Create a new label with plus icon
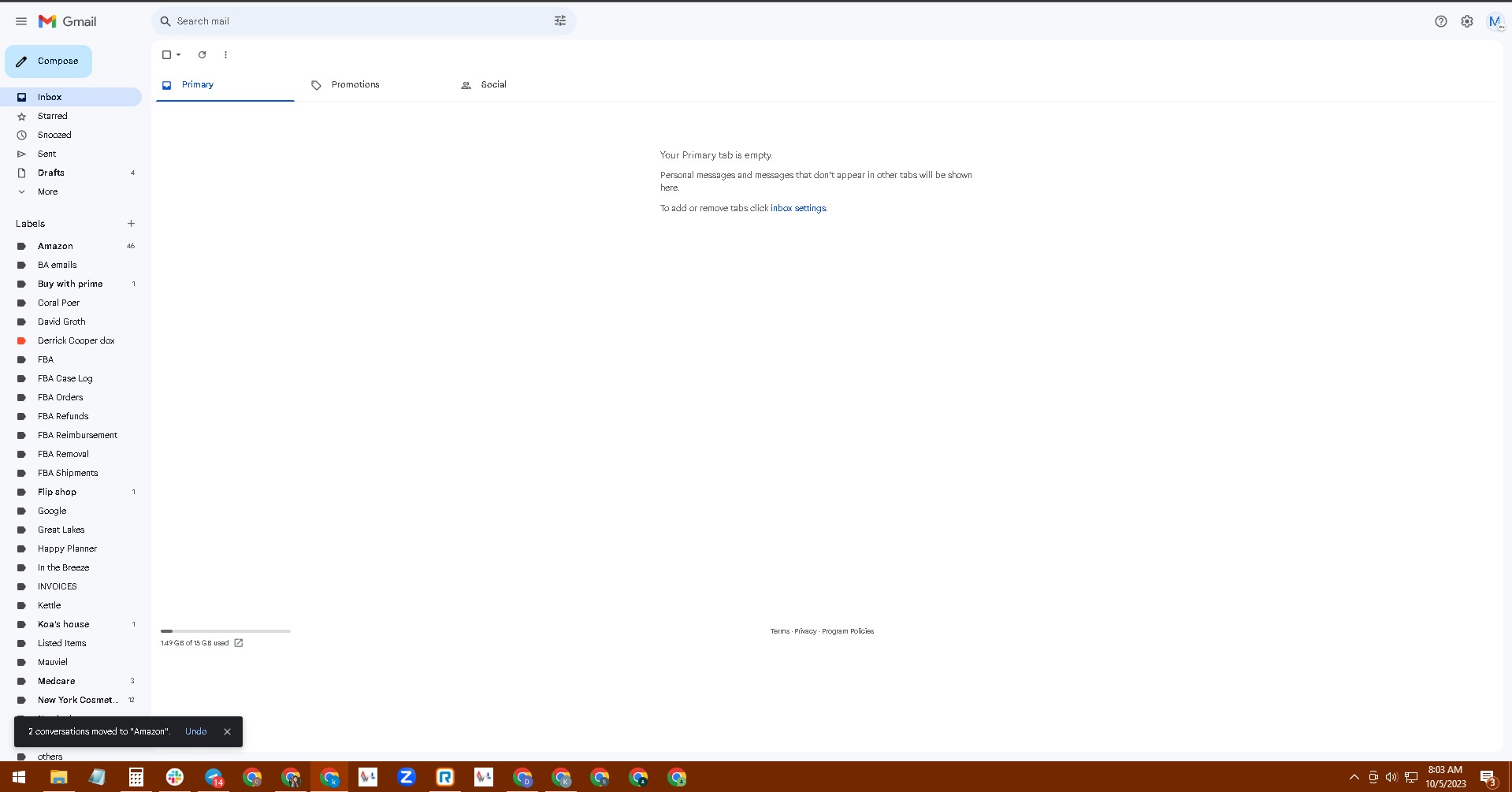The image size is (1512, 792). click(x=131, y=224)
